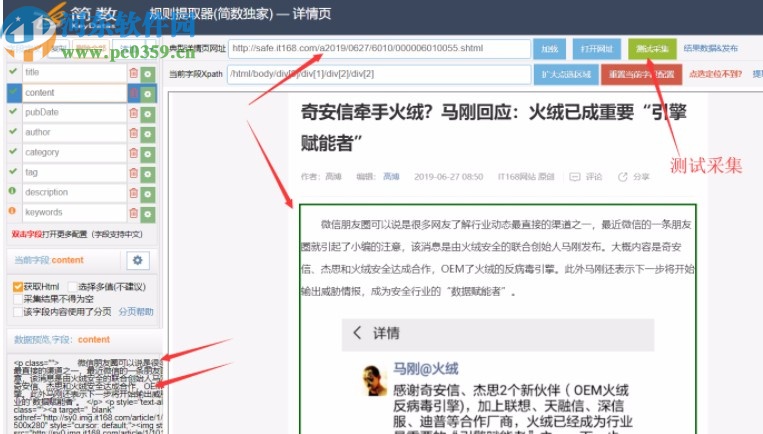Viewport: 763px width, 434px height.
Task: Click the green check status beside author
Action: pyautogui.click(x=13, y=131)
